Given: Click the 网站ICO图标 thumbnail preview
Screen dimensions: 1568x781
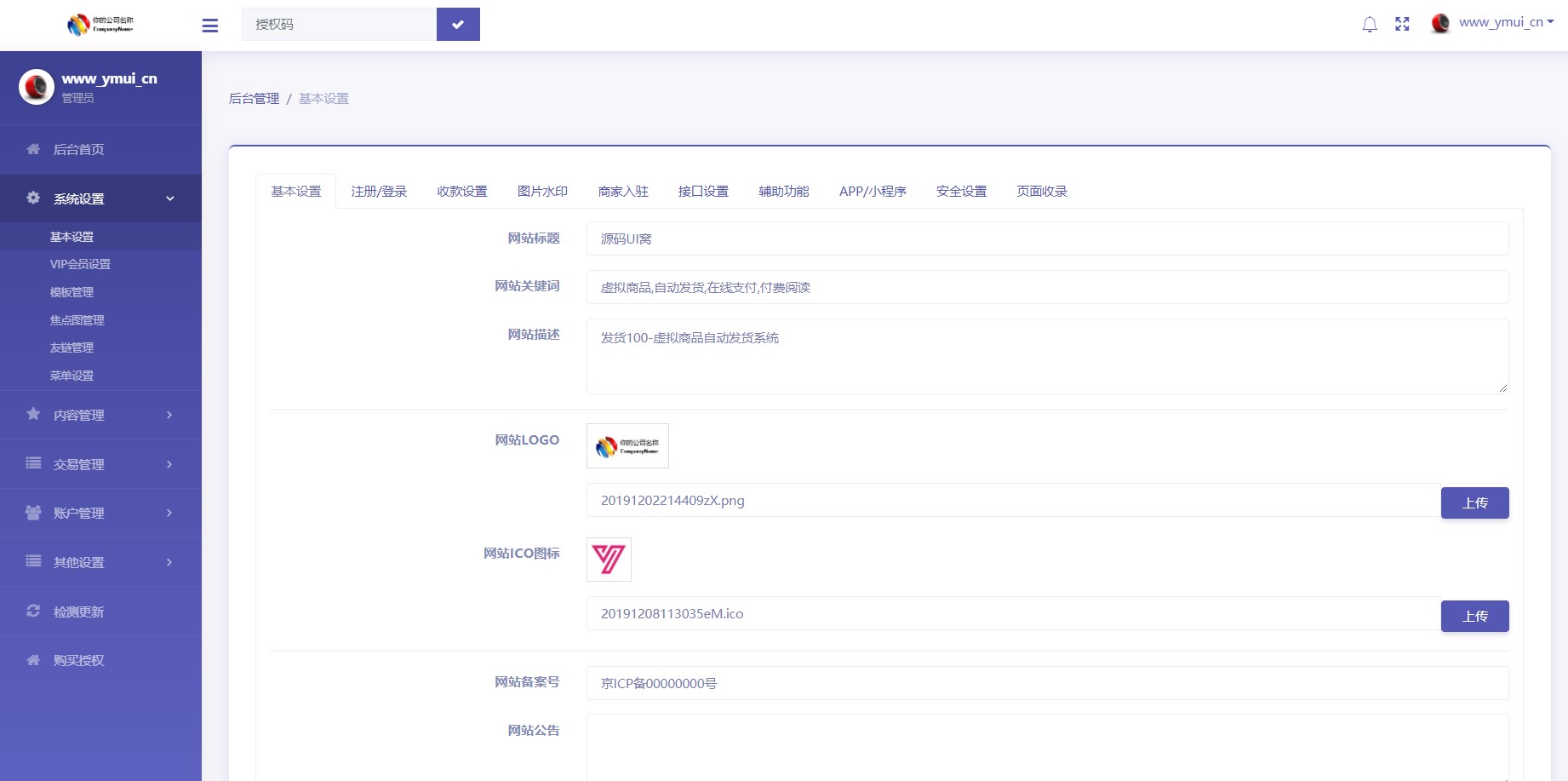Looking at the screenshot, I should point(608,560).
